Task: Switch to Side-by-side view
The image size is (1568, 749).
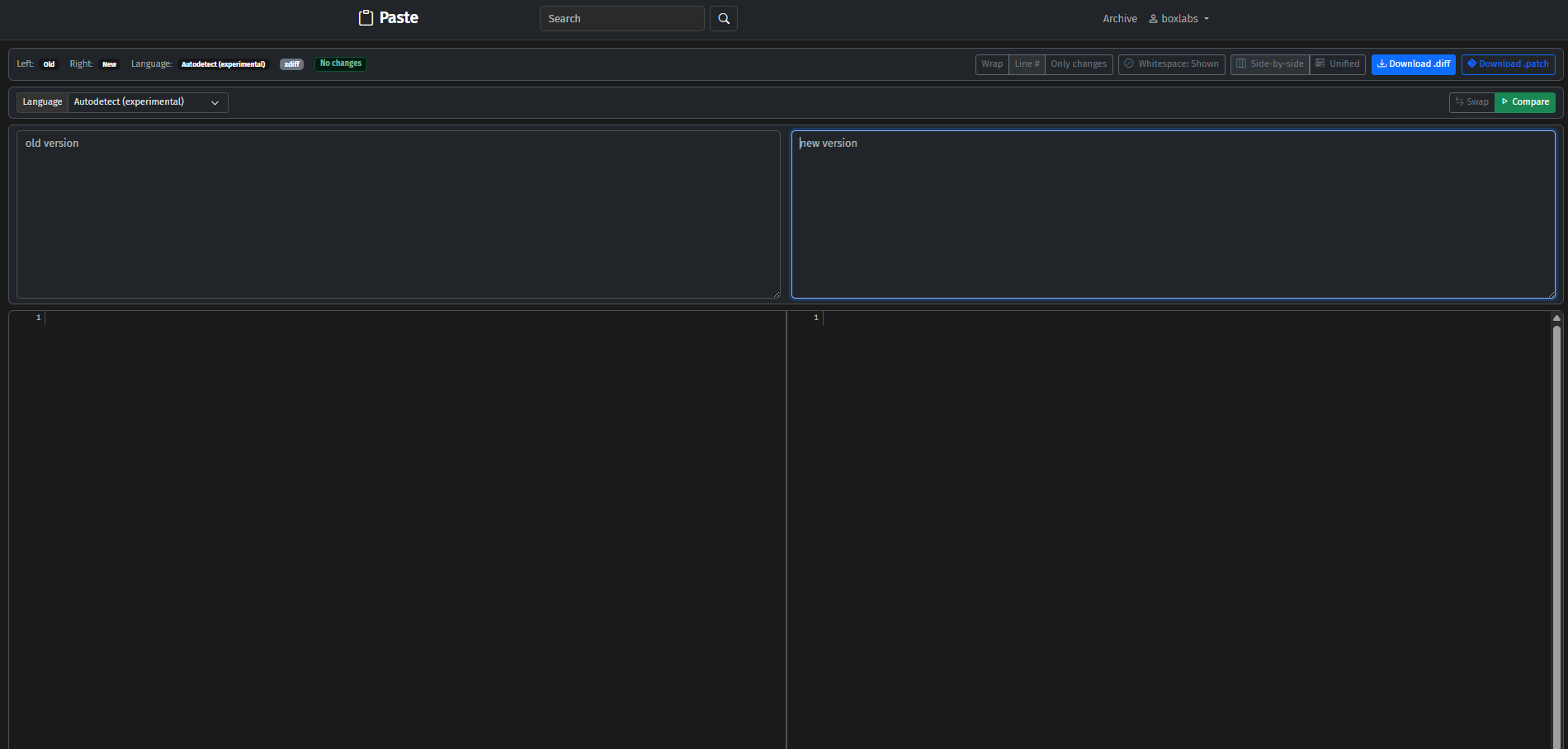Action: coord(1270,64)
